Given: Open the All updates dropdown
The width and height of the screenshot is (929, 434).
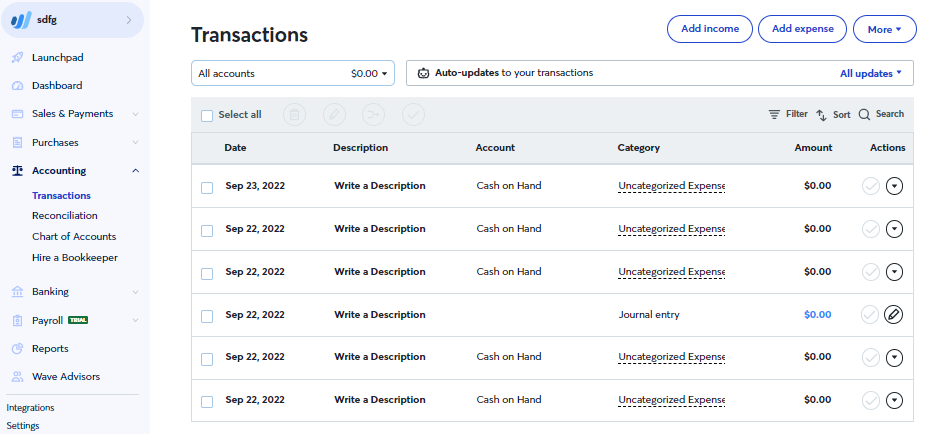Looking at the screenshot, I should coord(870,73).
